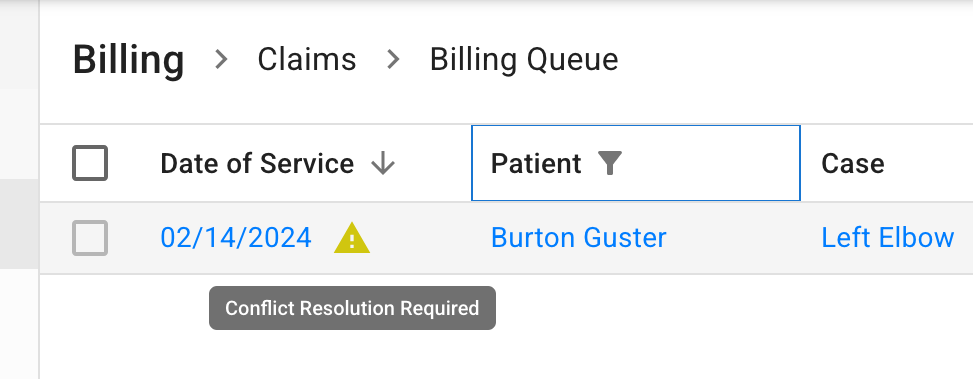Screen dimensions: 973x379
Task: Click the yellow conflict warning triangle
Action: click(352, 238)
